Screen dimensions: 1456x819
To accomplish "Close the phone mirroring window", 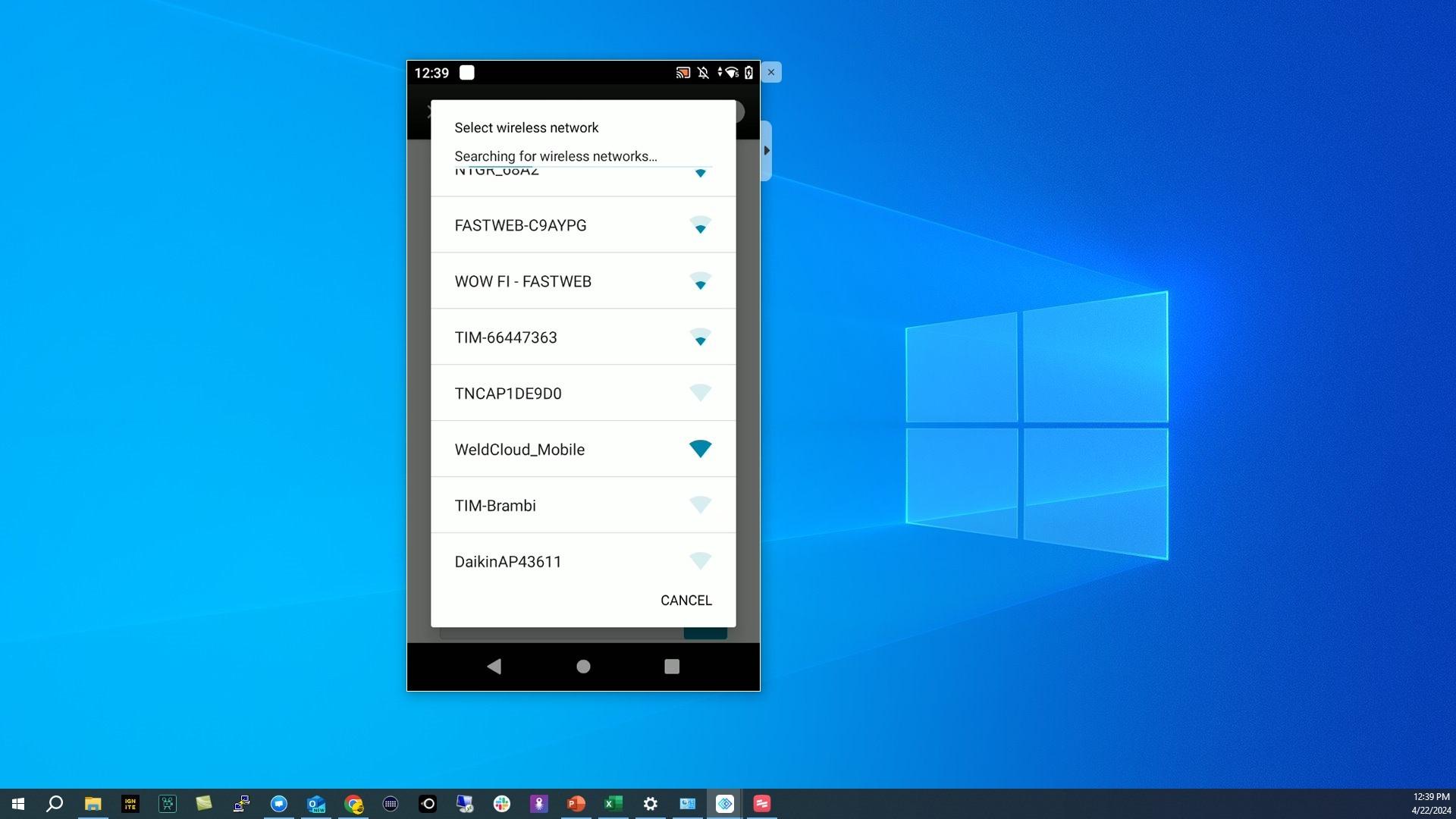I will pyautogui.click(x=771, y=72).
